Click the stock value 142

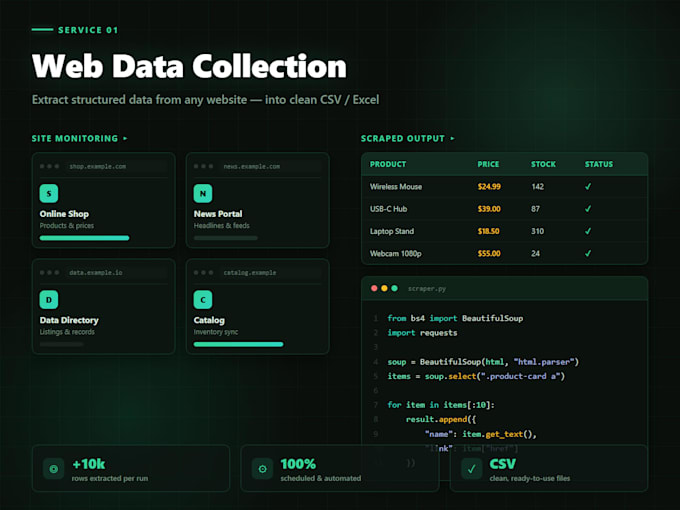538,186
